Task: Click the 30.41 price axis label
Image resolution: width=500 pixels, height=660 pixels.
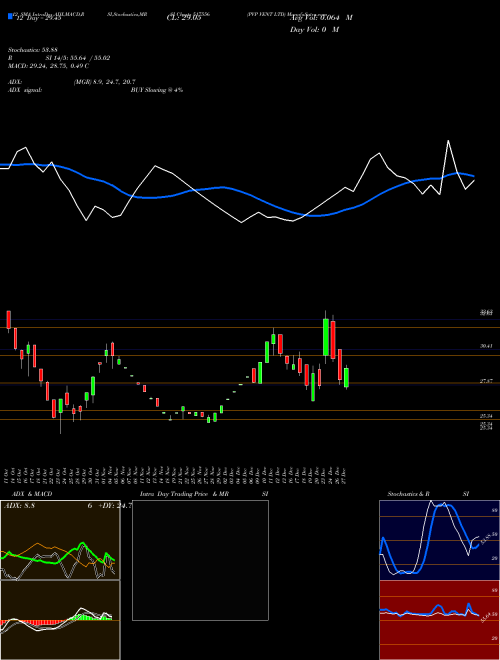Action: point(487,346)
